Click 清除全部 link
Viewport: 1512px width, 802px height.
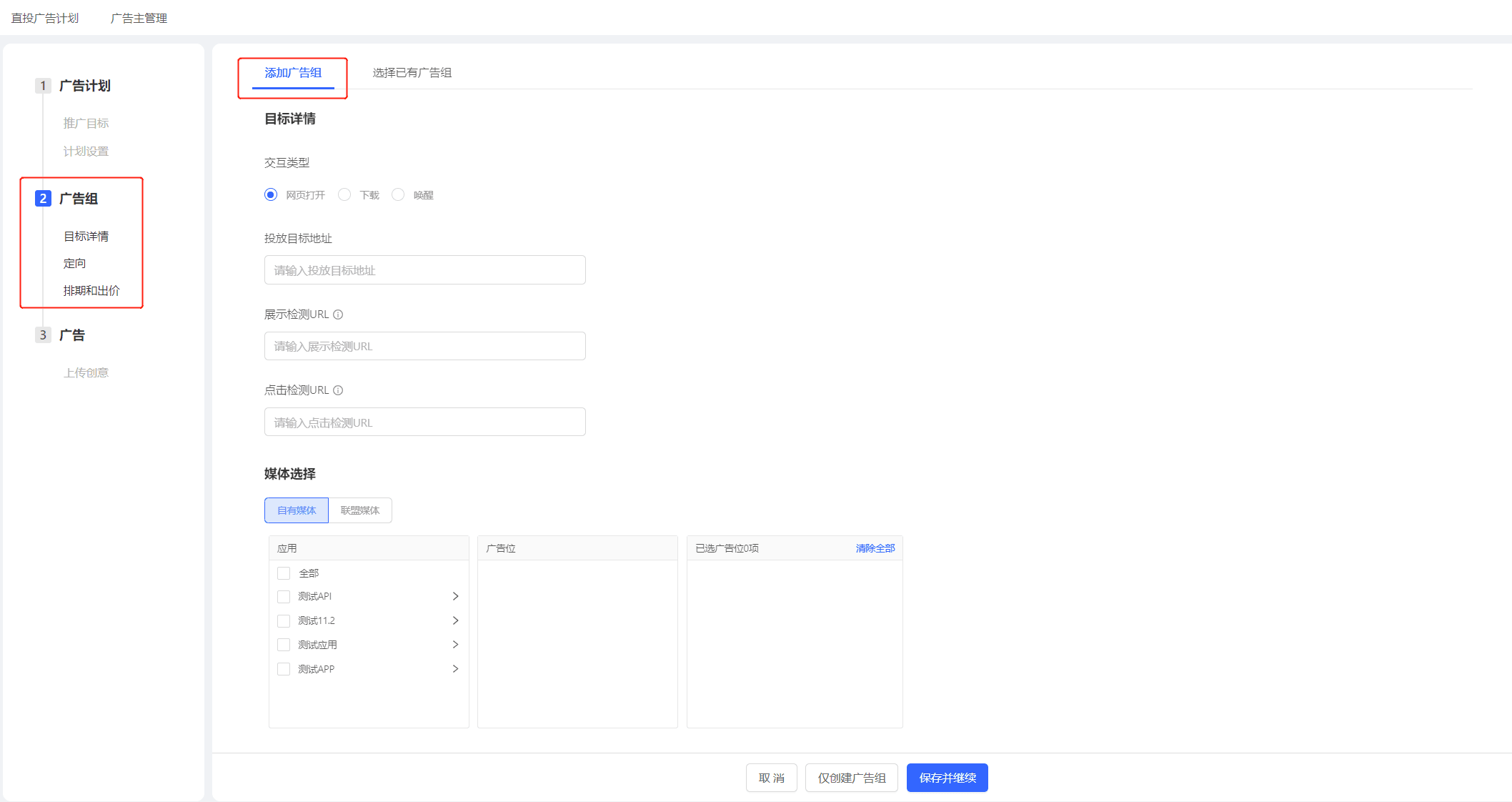point(875,548)
